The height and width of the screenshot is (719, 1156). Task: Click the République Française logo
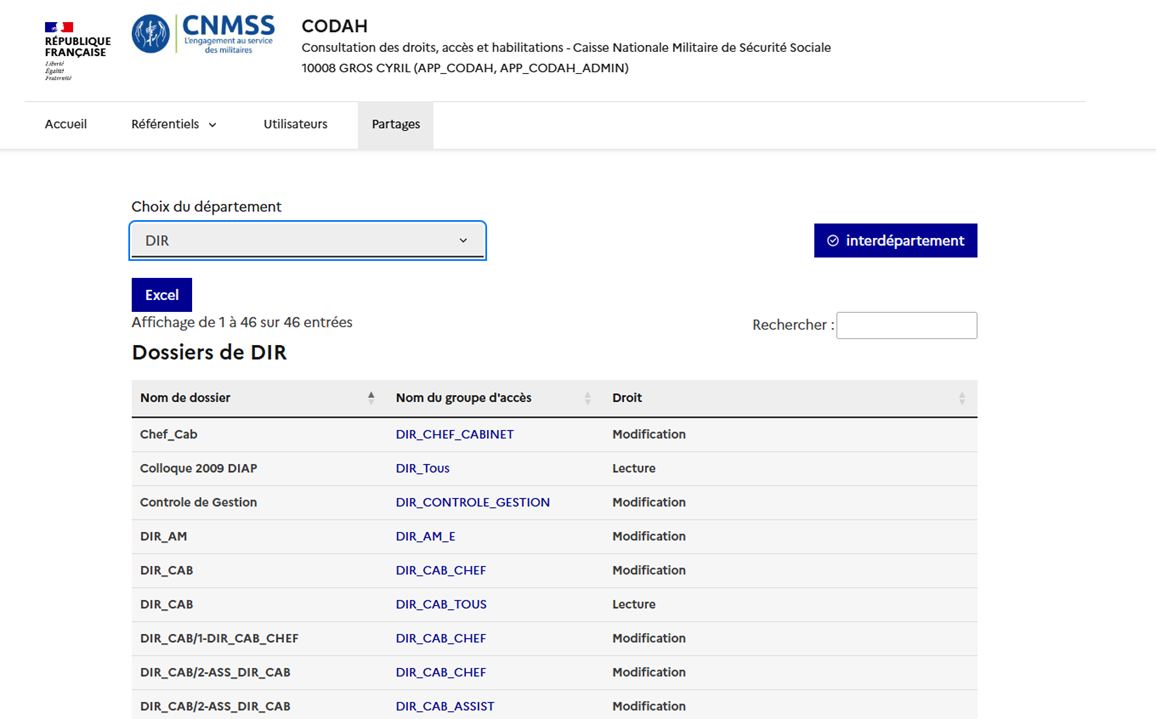point(77,51)
